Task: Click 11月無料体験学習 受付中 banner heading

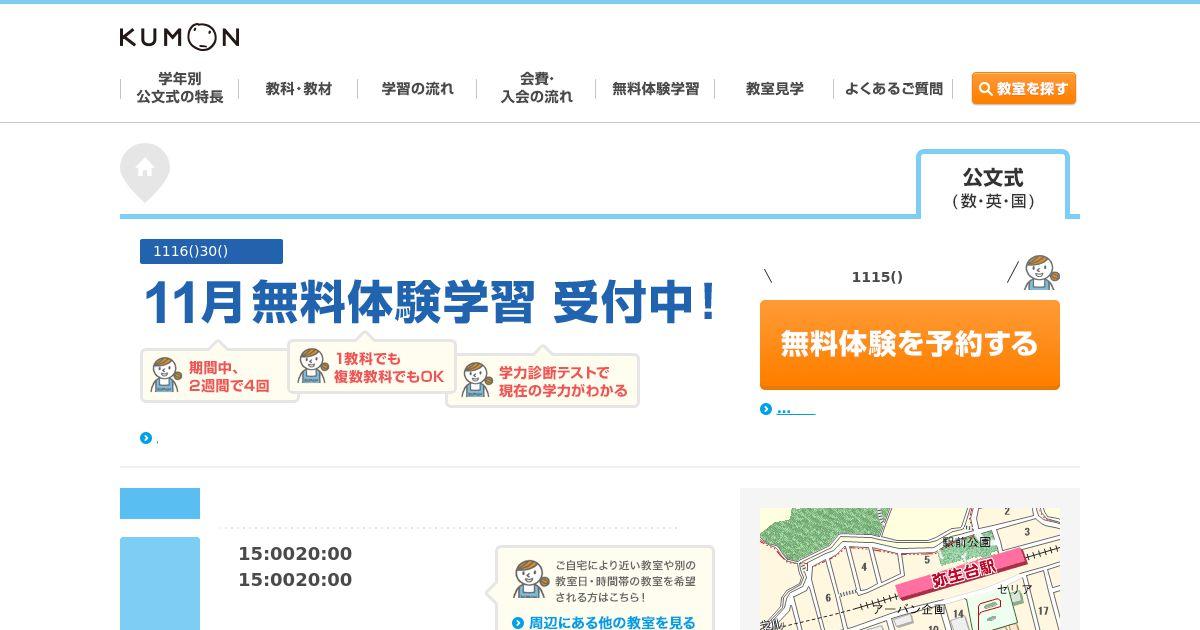Action: tap(430, 302)
